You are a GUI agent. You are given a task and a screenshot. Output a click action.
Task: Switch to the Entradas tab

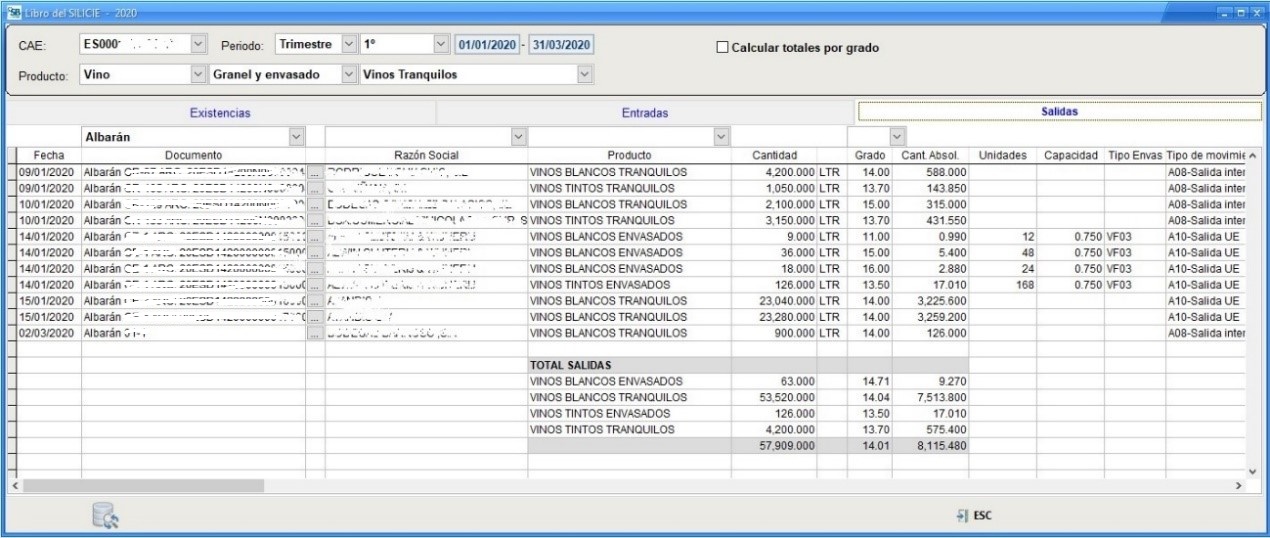[644, 114]
